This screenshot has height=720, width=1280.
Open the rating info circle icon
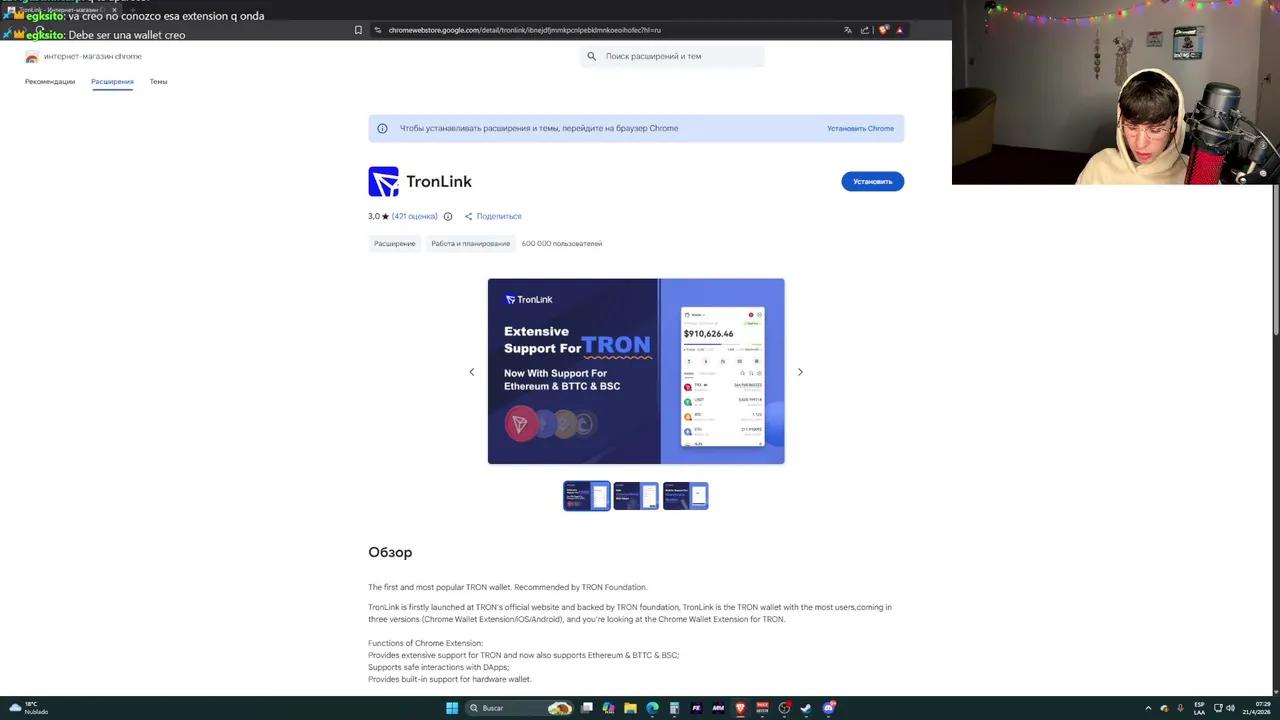(x=448, y=216)
